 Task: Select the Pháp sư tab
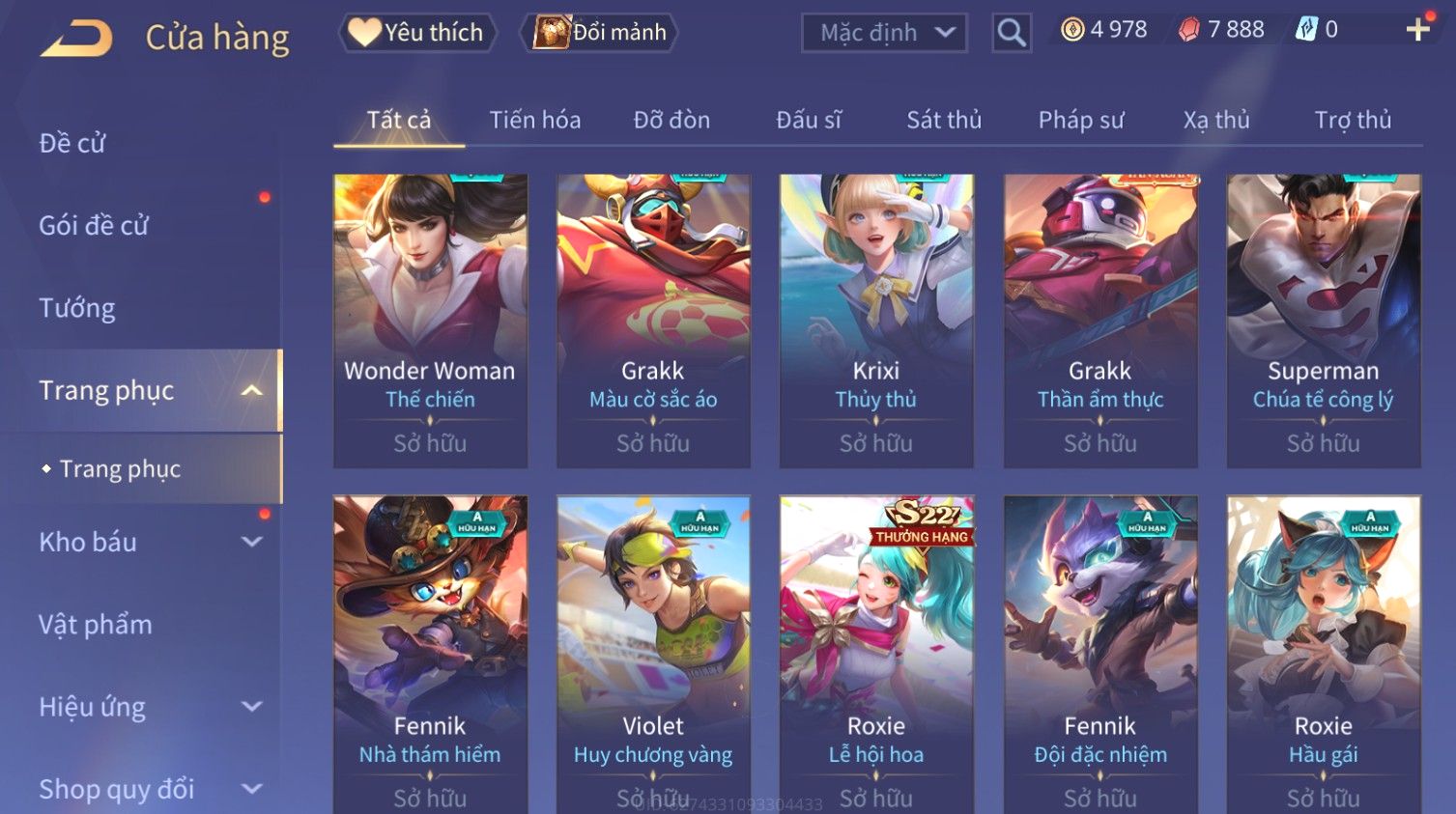(x=1081, y=120)
